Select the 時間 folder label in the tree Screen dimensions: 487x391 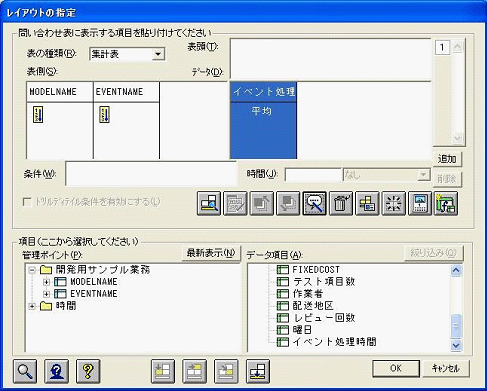point(66,306)
